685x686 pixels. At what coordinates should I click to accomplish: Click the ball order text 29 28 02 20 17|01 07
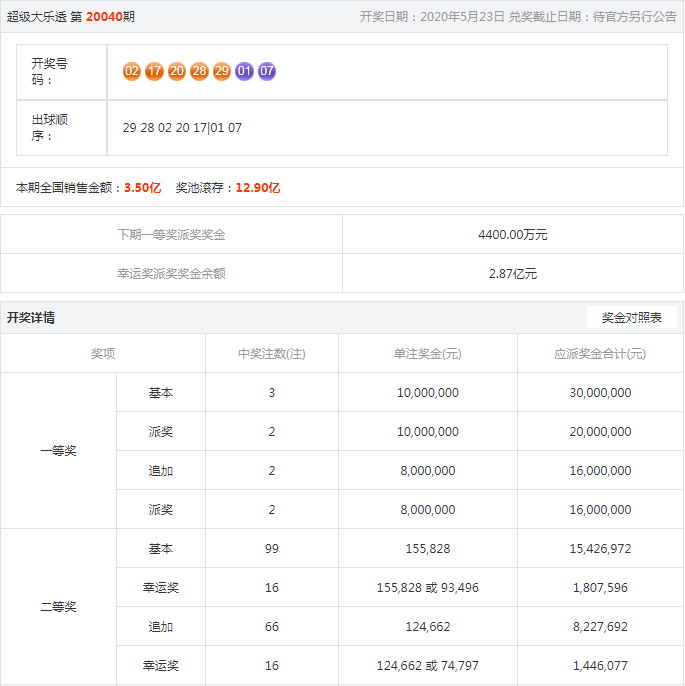pyautogui.click(x=182, y=128)
